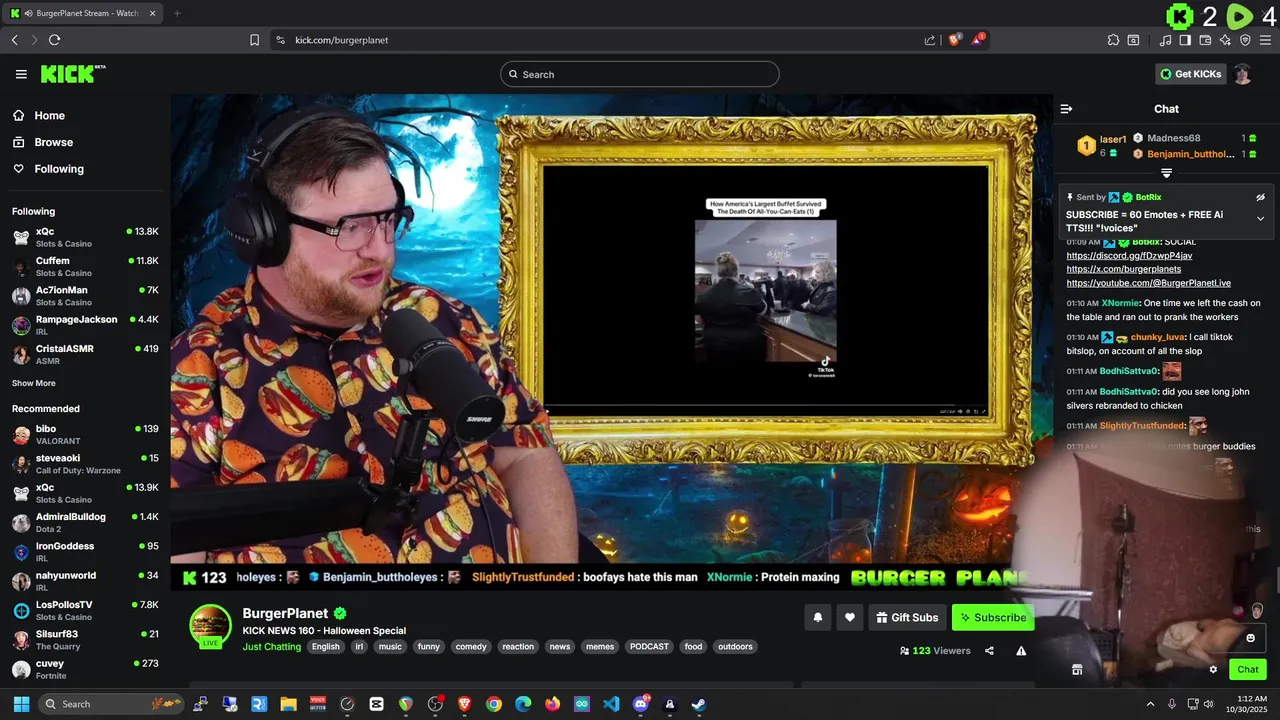Open media control music note icon
1280x720 pixels.
pos(1166,40)
